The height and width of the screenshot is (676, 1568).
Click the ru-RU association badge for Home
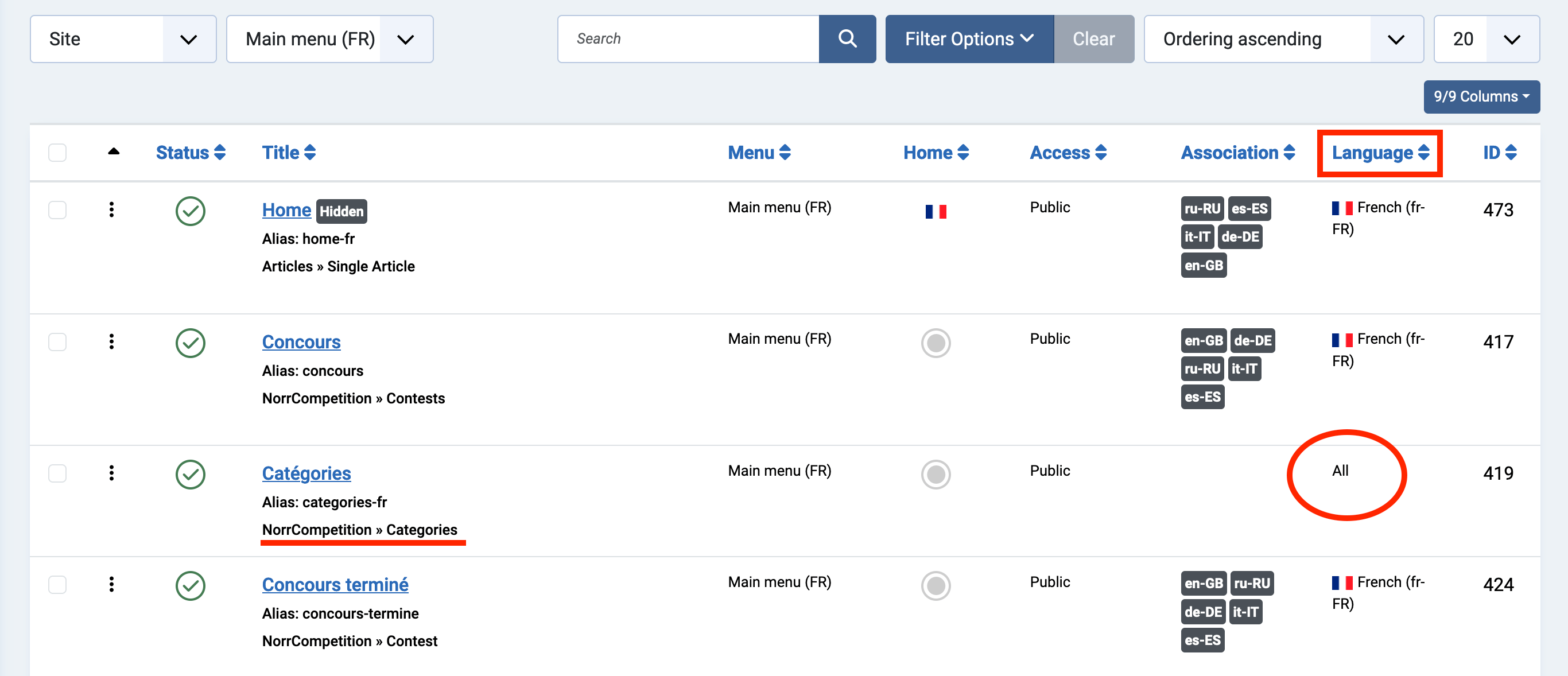(1202, 209)
